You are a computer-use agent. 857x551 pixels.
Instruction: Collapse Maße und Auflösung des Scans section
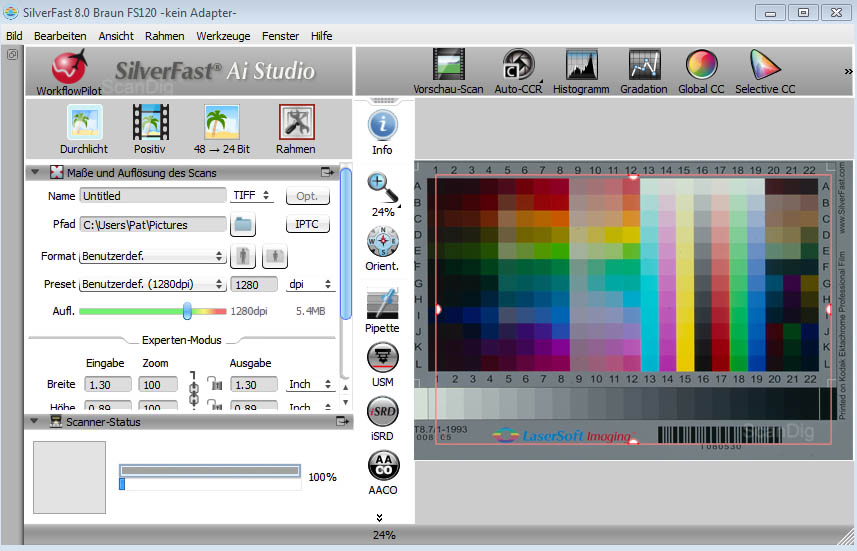coord(35,172)
